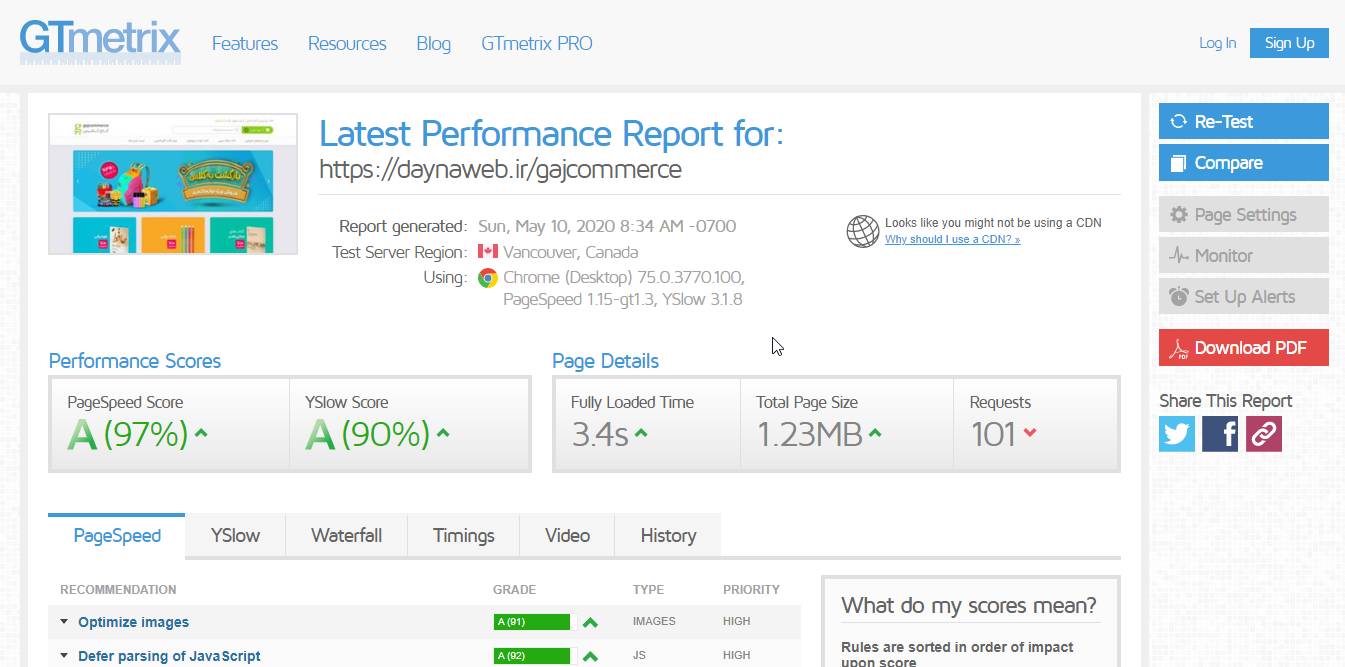Open the History tab

coord(668,535)
